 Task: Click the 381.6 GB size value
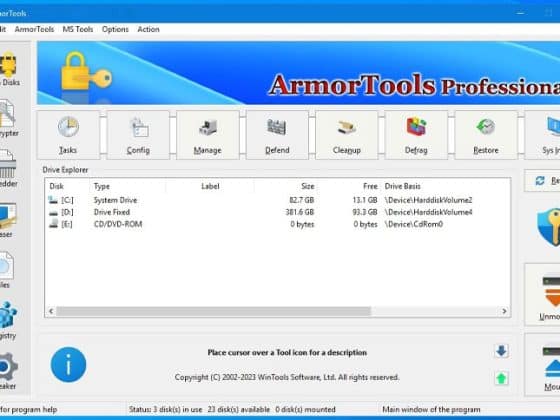300,212
